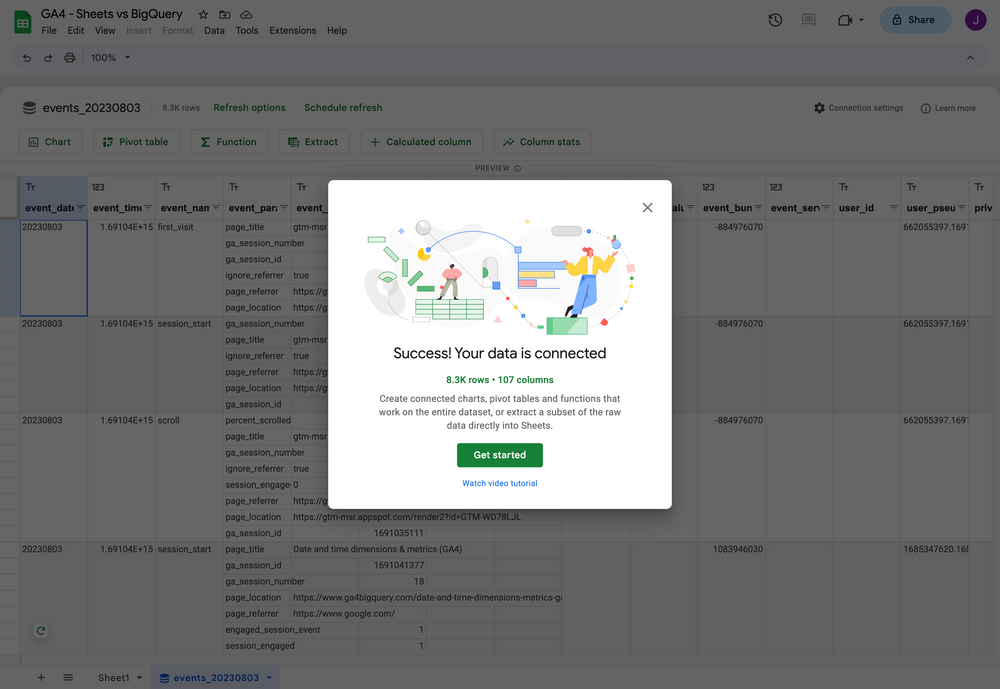Open the all sheets list
The image size is (1000, 689).
coord(68,677)
